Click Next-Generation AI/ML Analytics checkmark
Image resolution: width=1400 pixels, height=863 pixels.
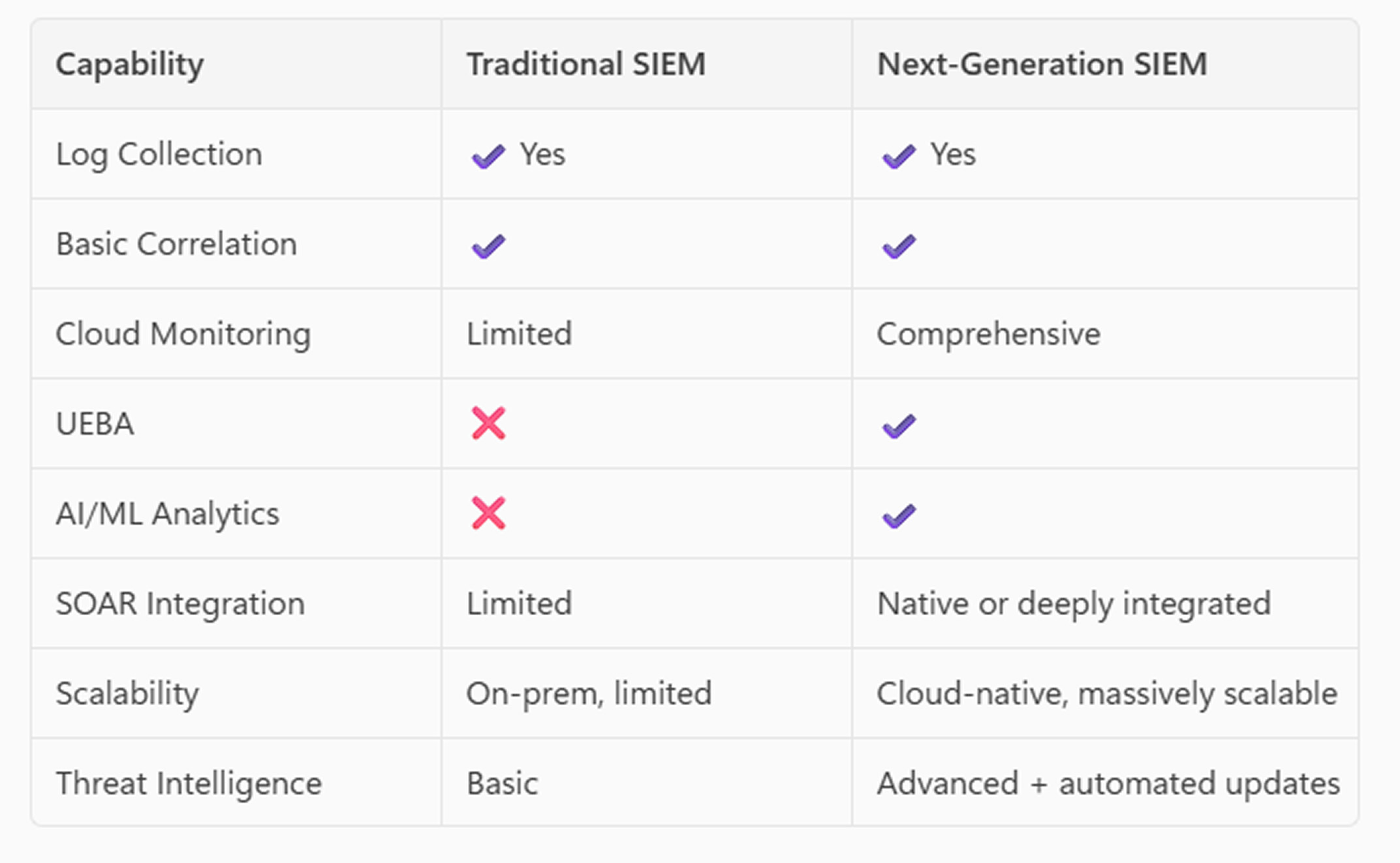coord(899,516)
